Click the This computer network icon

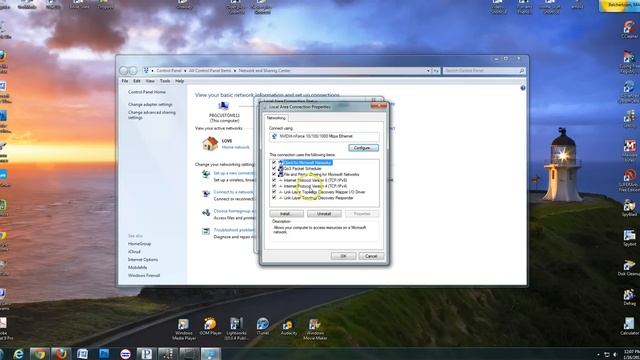(x=224, y=107)
